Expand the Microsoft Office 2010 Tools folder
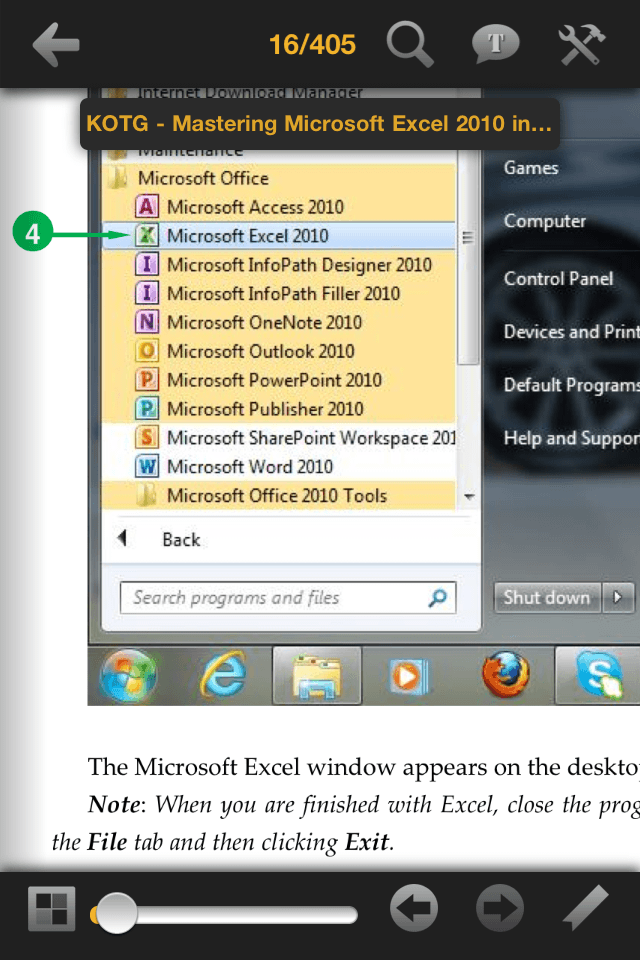The height and width of the screenshot is (960, 640). pyautogui.click(x=279, y=495)
